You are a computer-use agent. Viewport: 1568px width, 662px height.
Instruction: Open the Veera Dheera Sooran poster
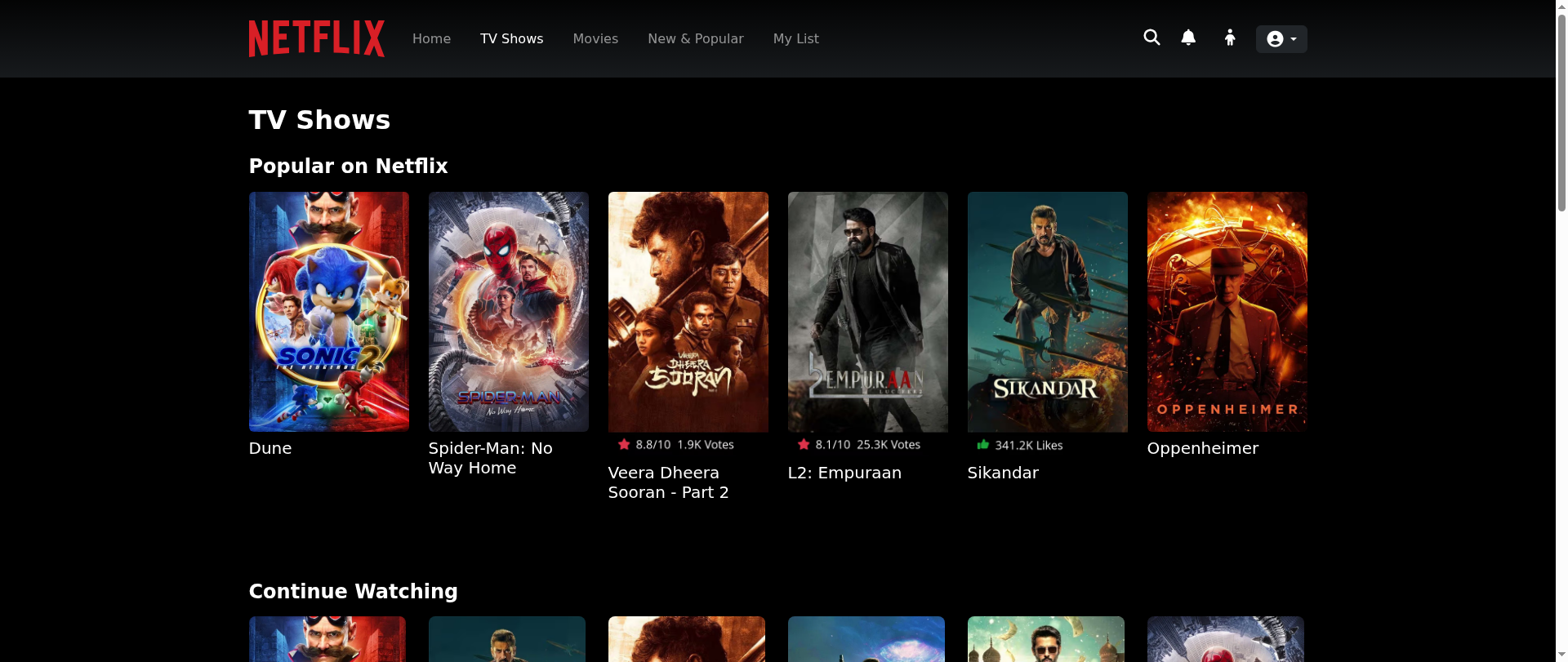pos(688,312)
